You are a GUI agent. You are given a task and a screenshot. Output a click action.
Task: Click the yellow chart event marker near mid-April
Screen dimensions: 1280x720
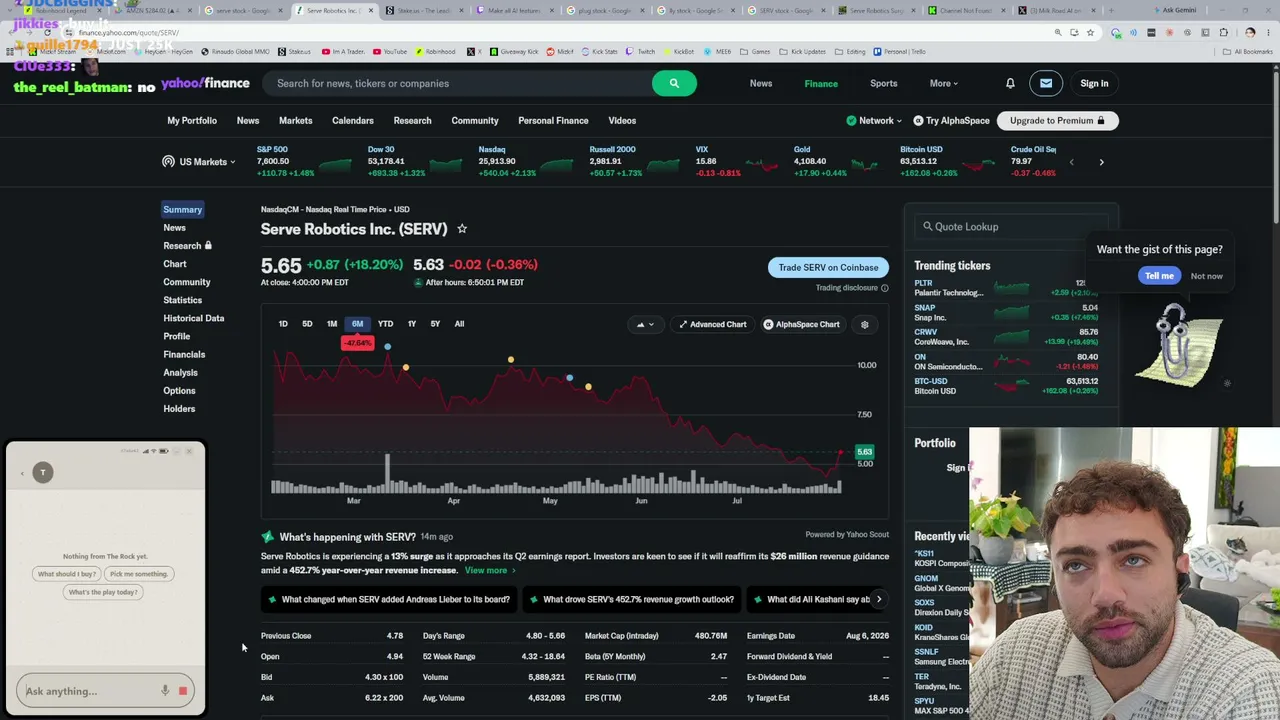511,359
